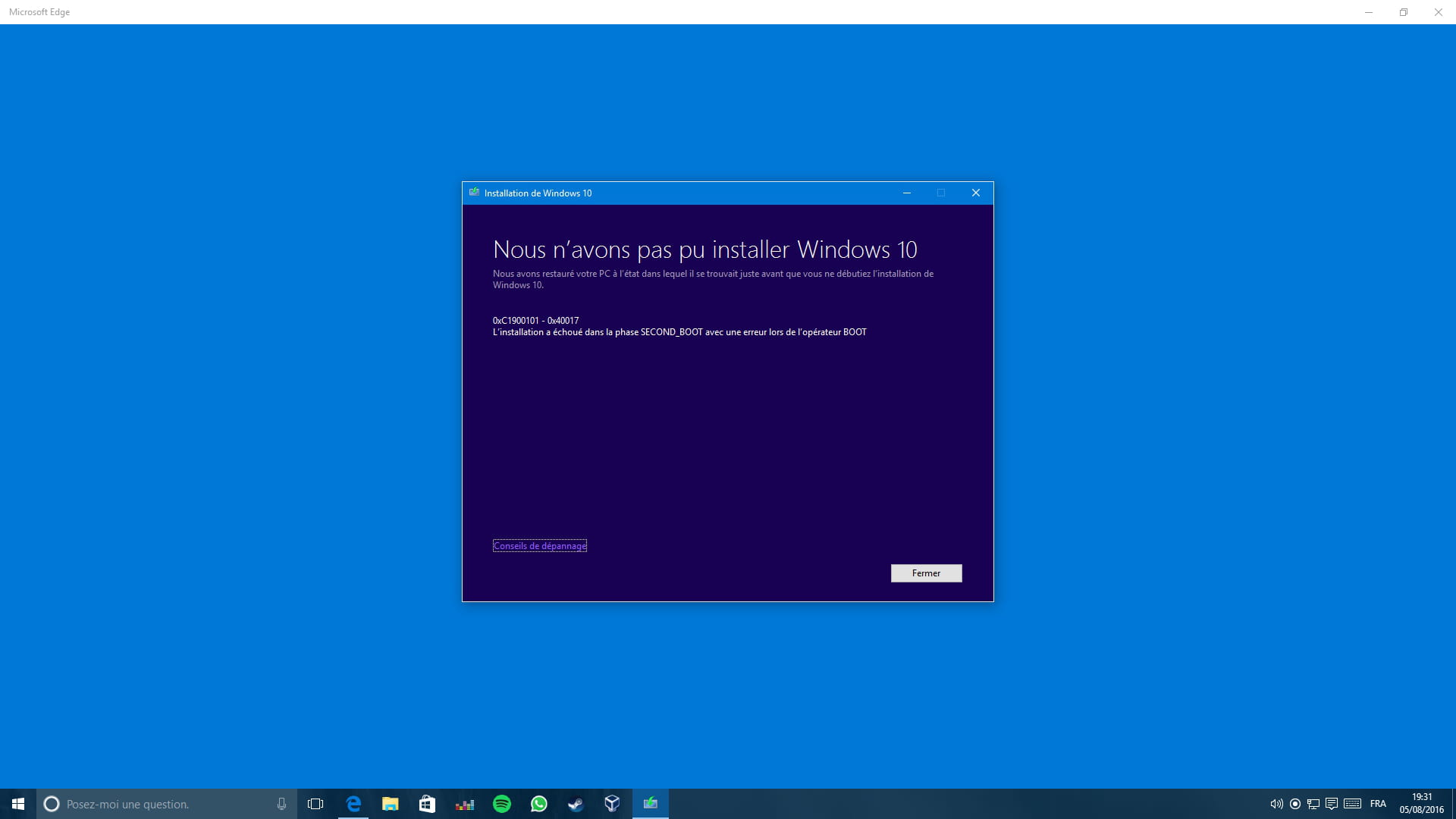The width and height of the screenshot is (1456, 819).
Task: Open the Conseils de dépannage link
Action: (539, 546)
